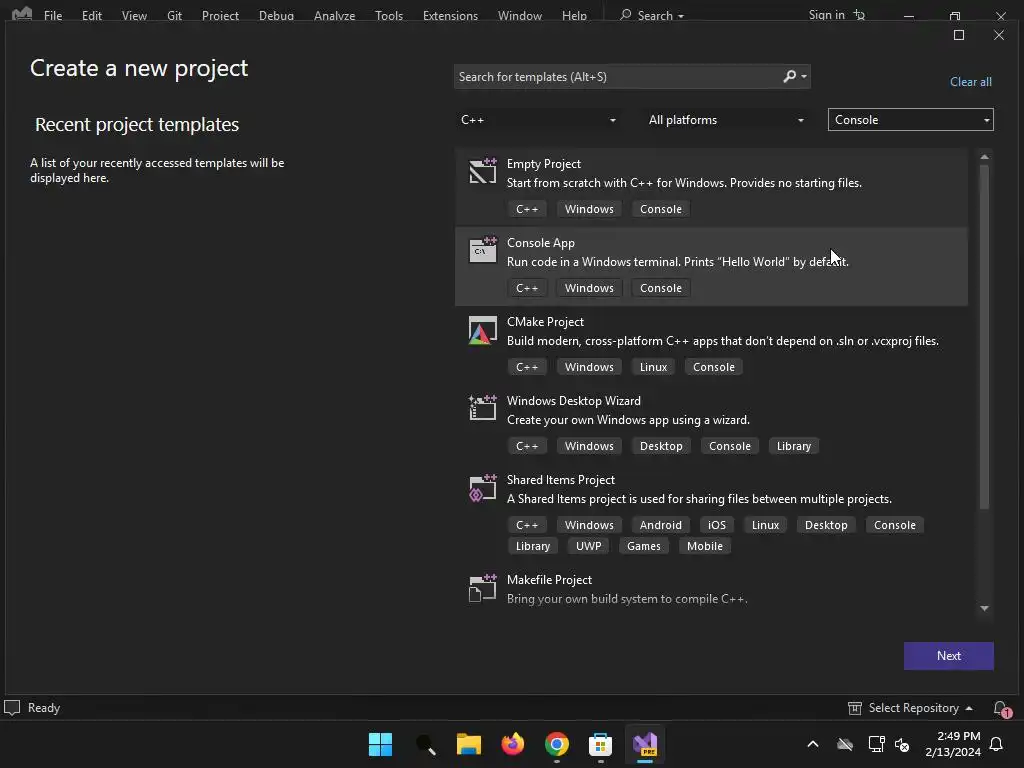1024x768 pixels.
Task: Open the Console project type dropdown
Action: pos(910,120)
